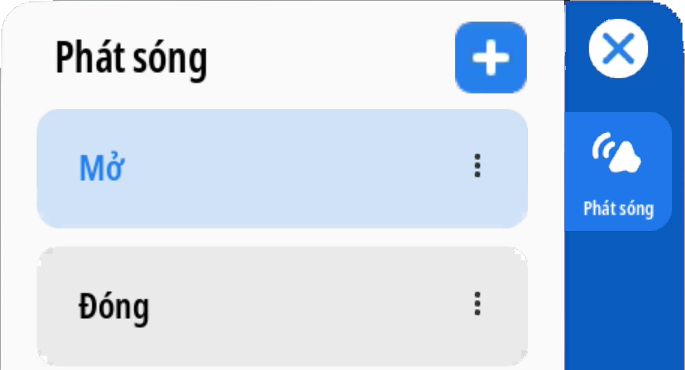This screenshot has height=370, width=685.
Task: Show the kebab dropdown beside Đóng
Action: (x=477, y=304)
